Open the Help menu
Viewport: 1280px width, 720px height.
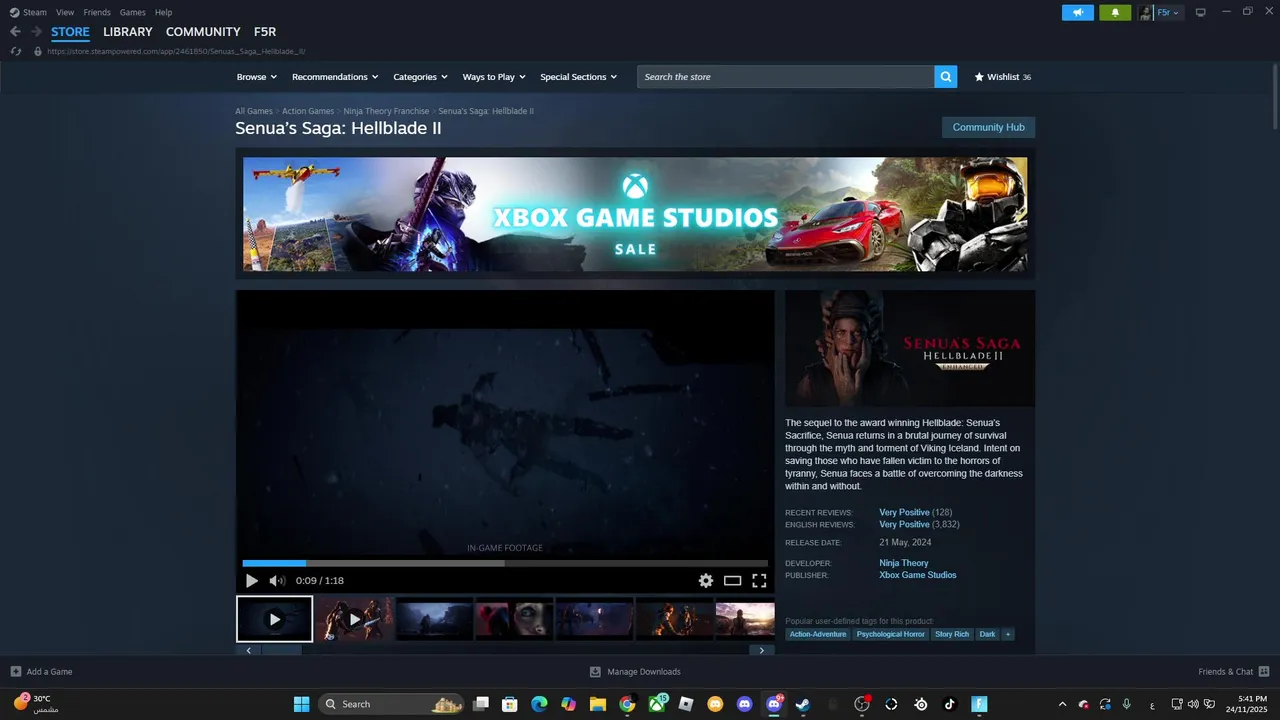[x=163, y=12]
